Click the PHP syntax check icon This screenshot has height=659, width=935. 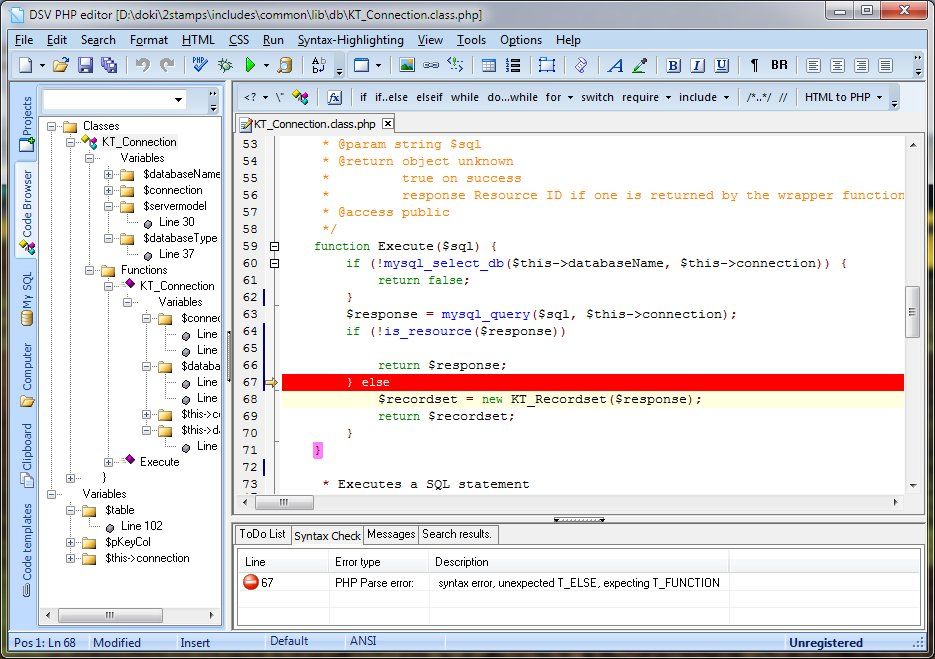pyautogui.click(x=200, y=66)
